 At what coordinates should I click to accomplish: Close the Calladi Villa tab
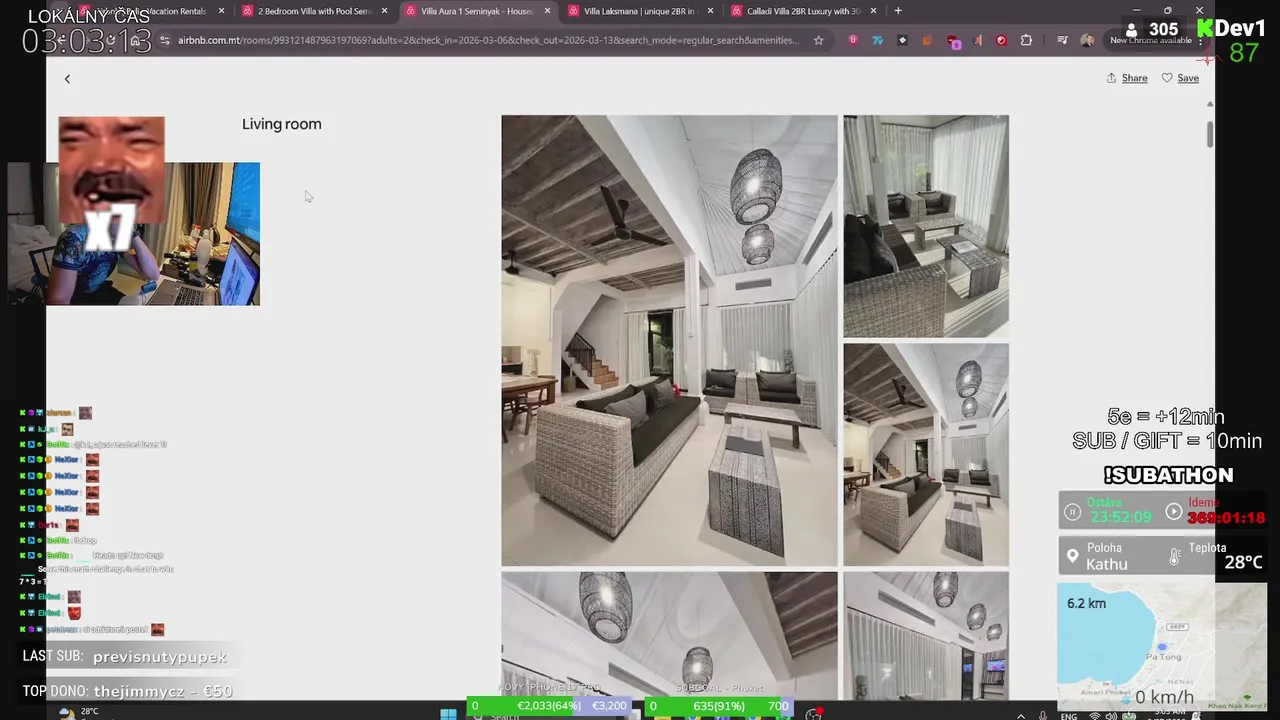click(x=873, y=11)
